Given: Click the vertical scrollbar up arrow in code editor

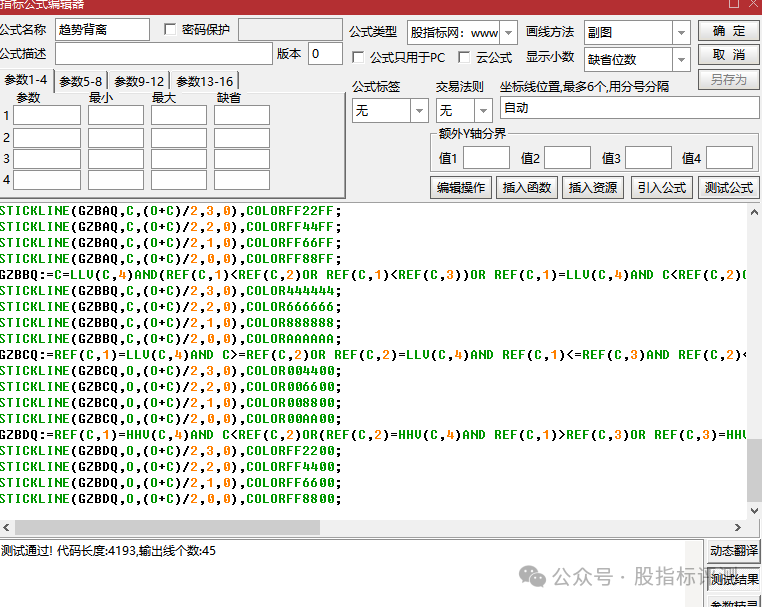Looking at the screenshot, I should coord(754,212).
